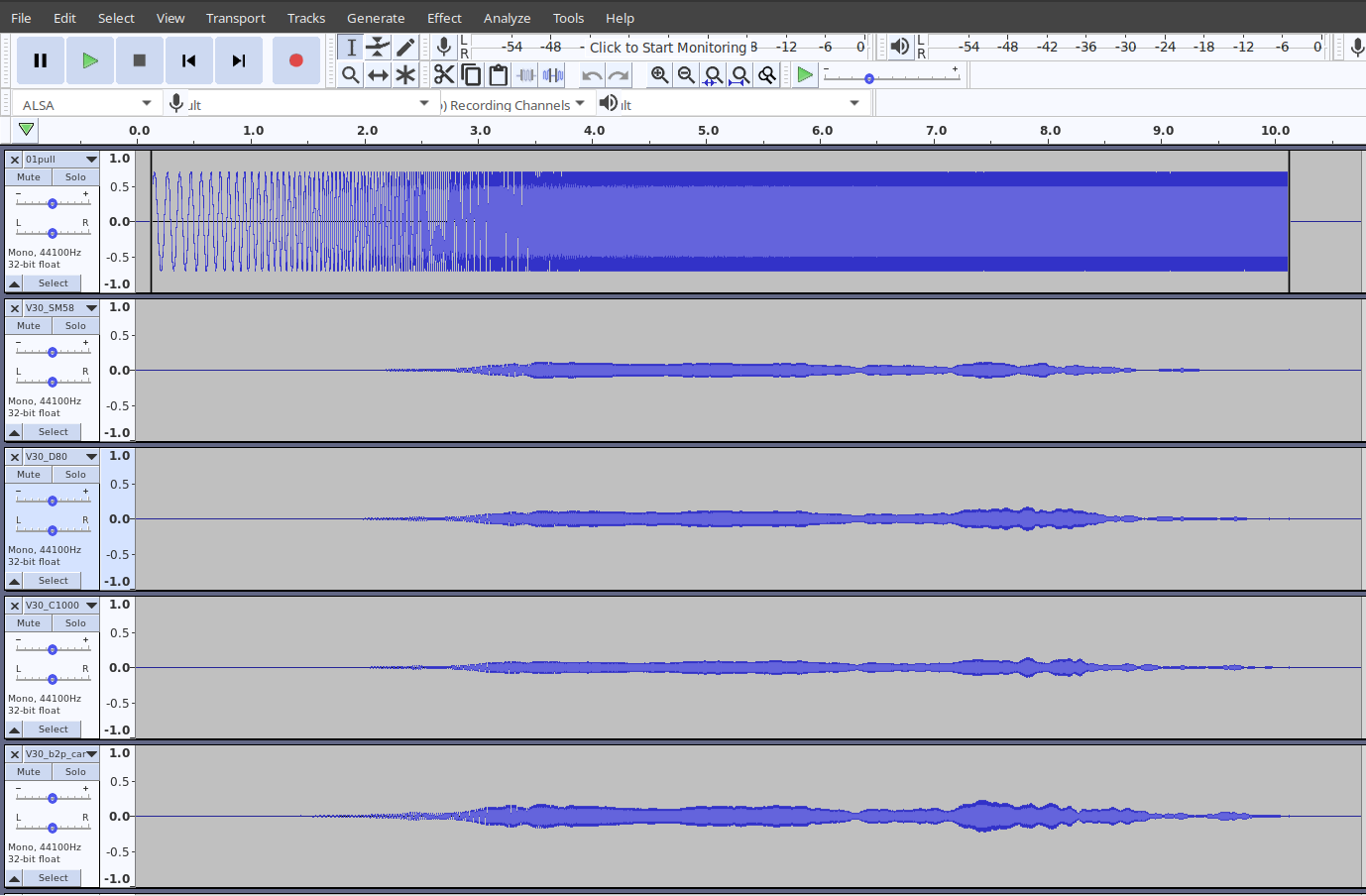This screenshot has width=1366, height=896.
Task: Click the Cut scissors icon
Action: (x=444, y=74)
